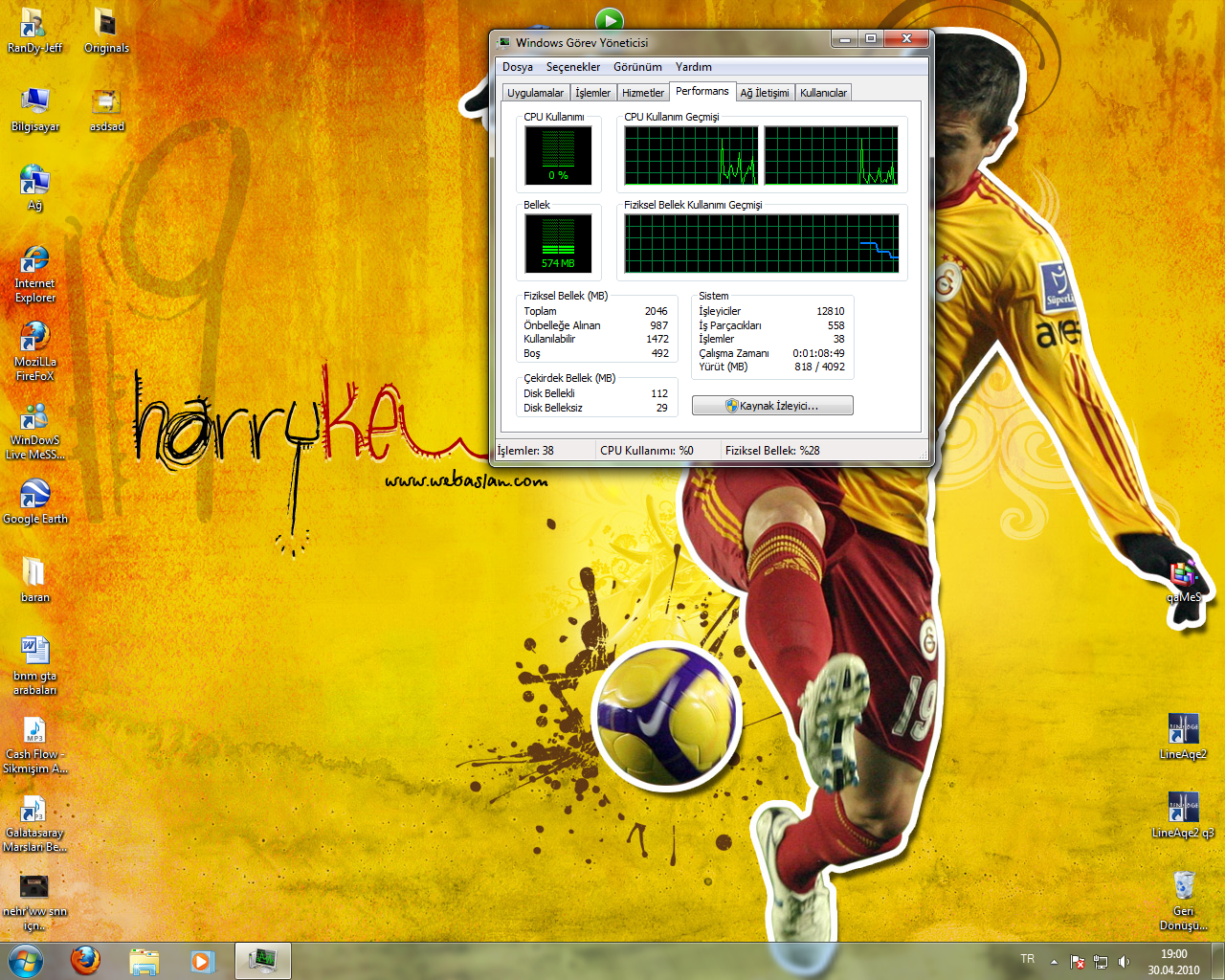The height and width of the screenshot is (980, 1225).
Task: Click the Fiziksel Bellek history graph
Action: [761, 243]
